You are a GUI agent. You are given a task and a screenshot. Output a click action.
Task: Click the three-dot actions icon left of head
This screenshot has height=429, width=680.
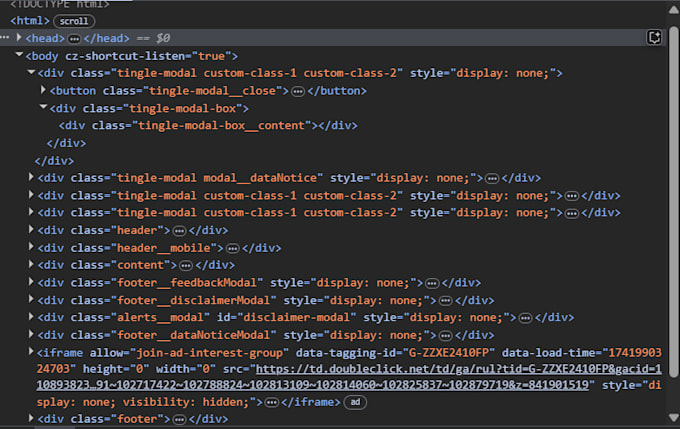coord(5,38)
